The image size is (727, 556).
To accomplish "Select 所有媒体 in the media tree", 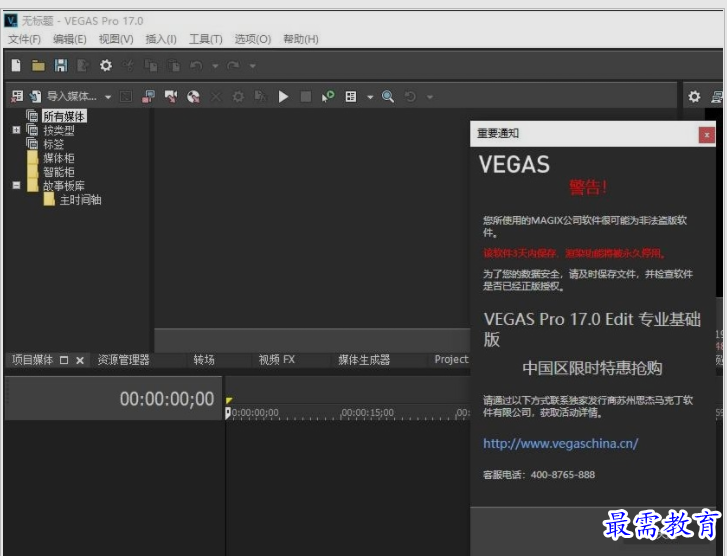I will click(64, 116).
